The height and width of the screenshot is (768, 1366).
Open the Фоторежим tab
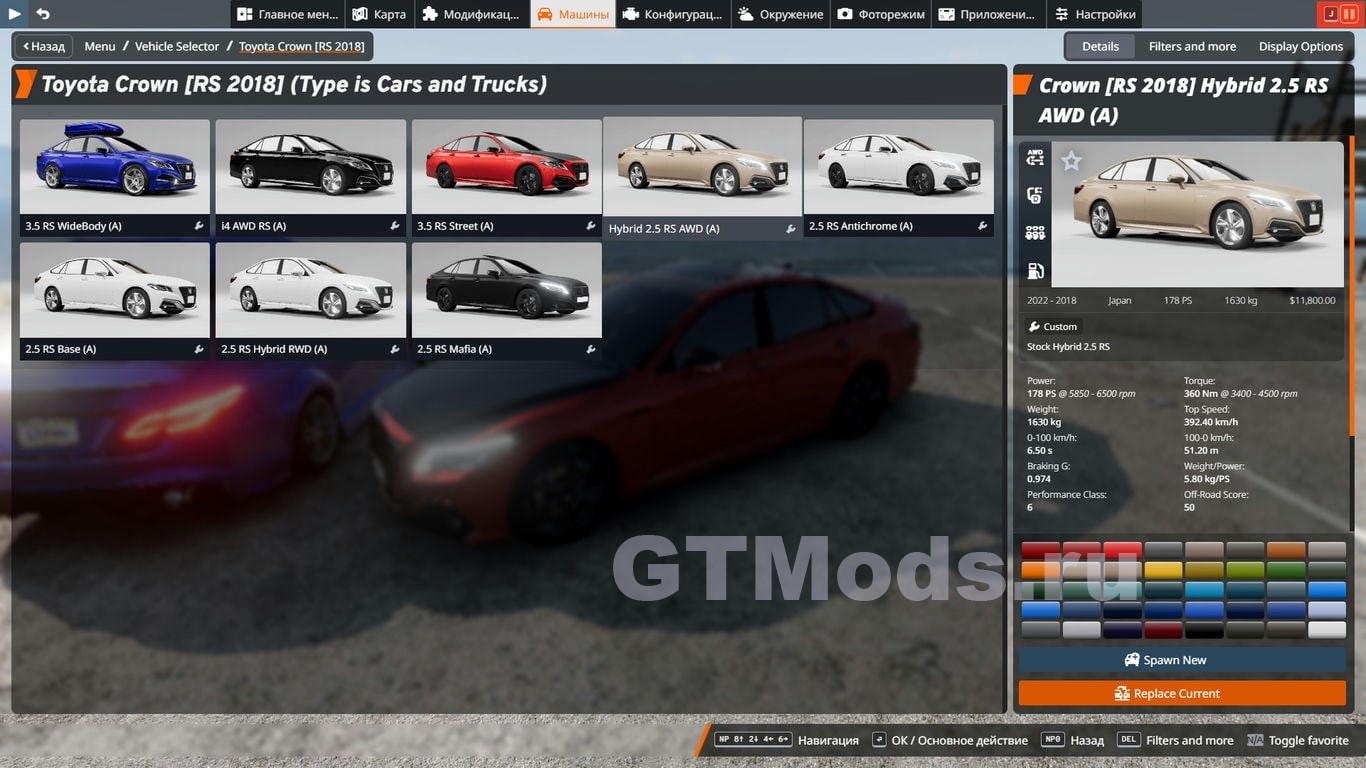click(x=881, y=14)
